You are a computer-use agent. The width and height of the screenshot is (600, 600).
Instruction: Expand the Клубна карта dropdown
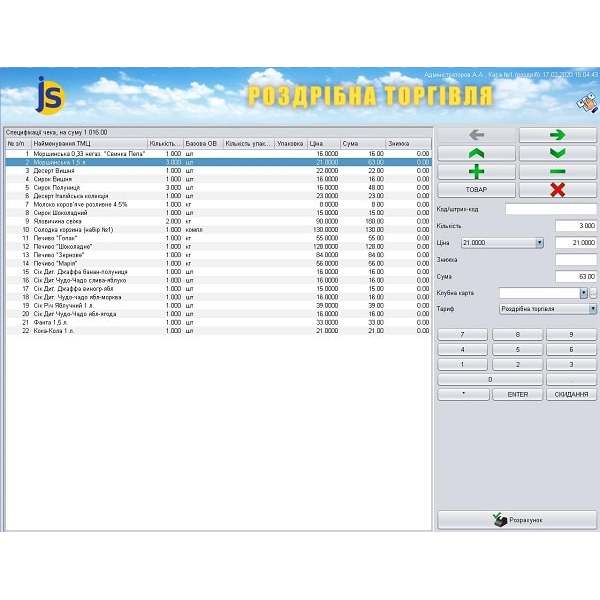tap(583, 293)
